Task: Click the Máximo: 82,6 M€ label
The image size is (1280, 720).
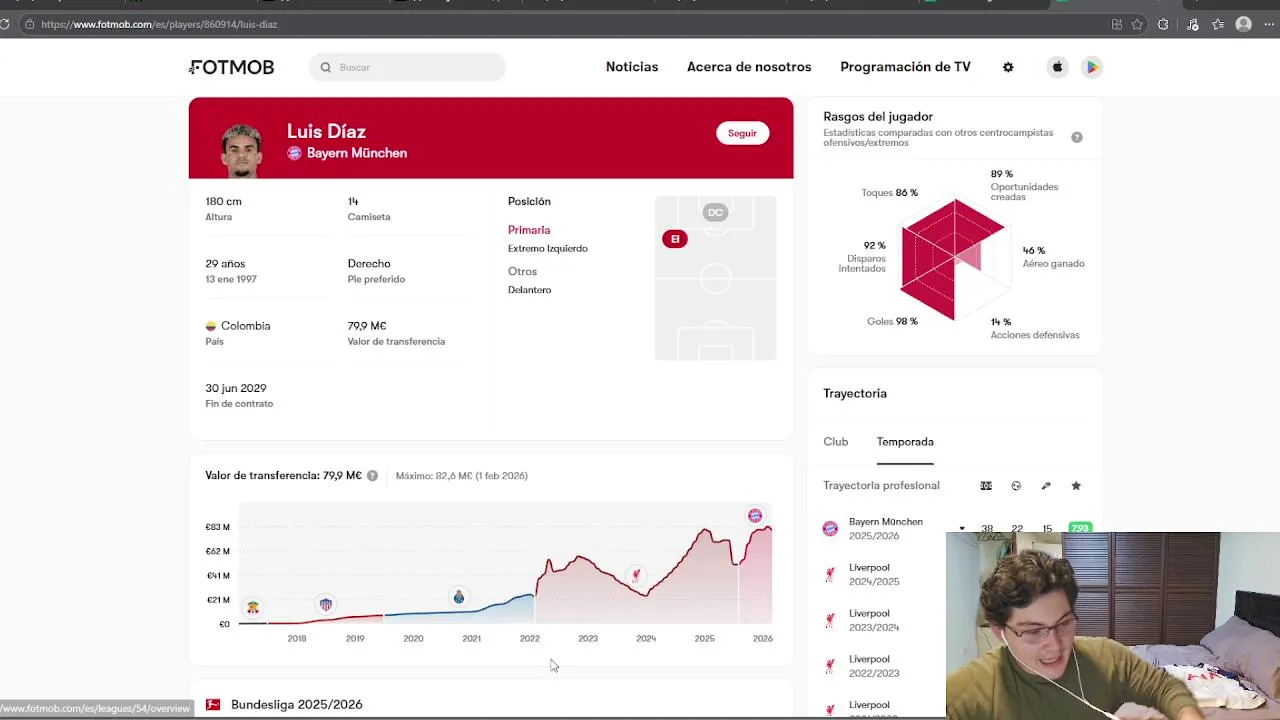Action: click(461, 476)
